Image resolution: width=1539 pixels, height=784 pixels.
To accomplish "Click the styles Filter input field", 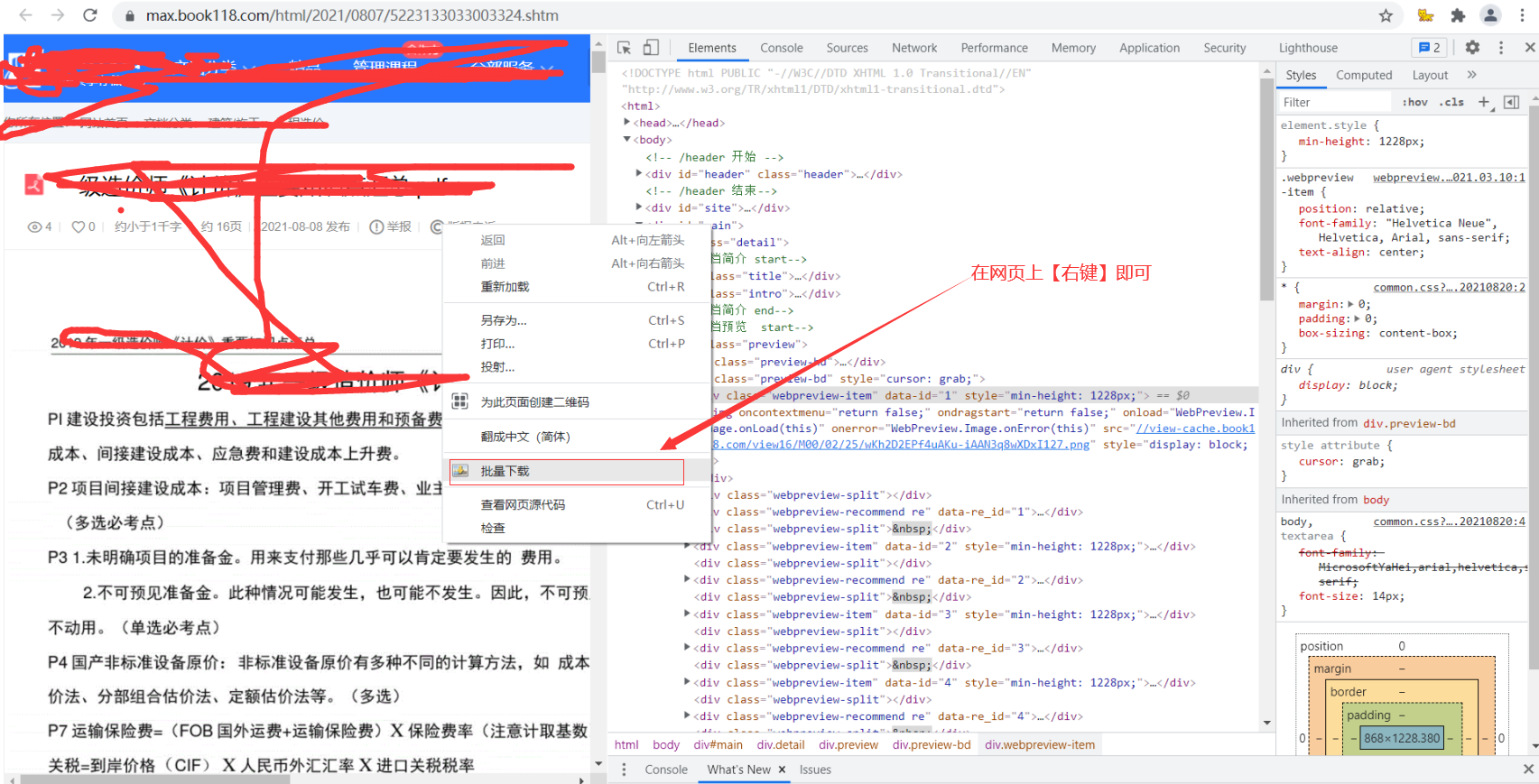I will coord(1336,102).
